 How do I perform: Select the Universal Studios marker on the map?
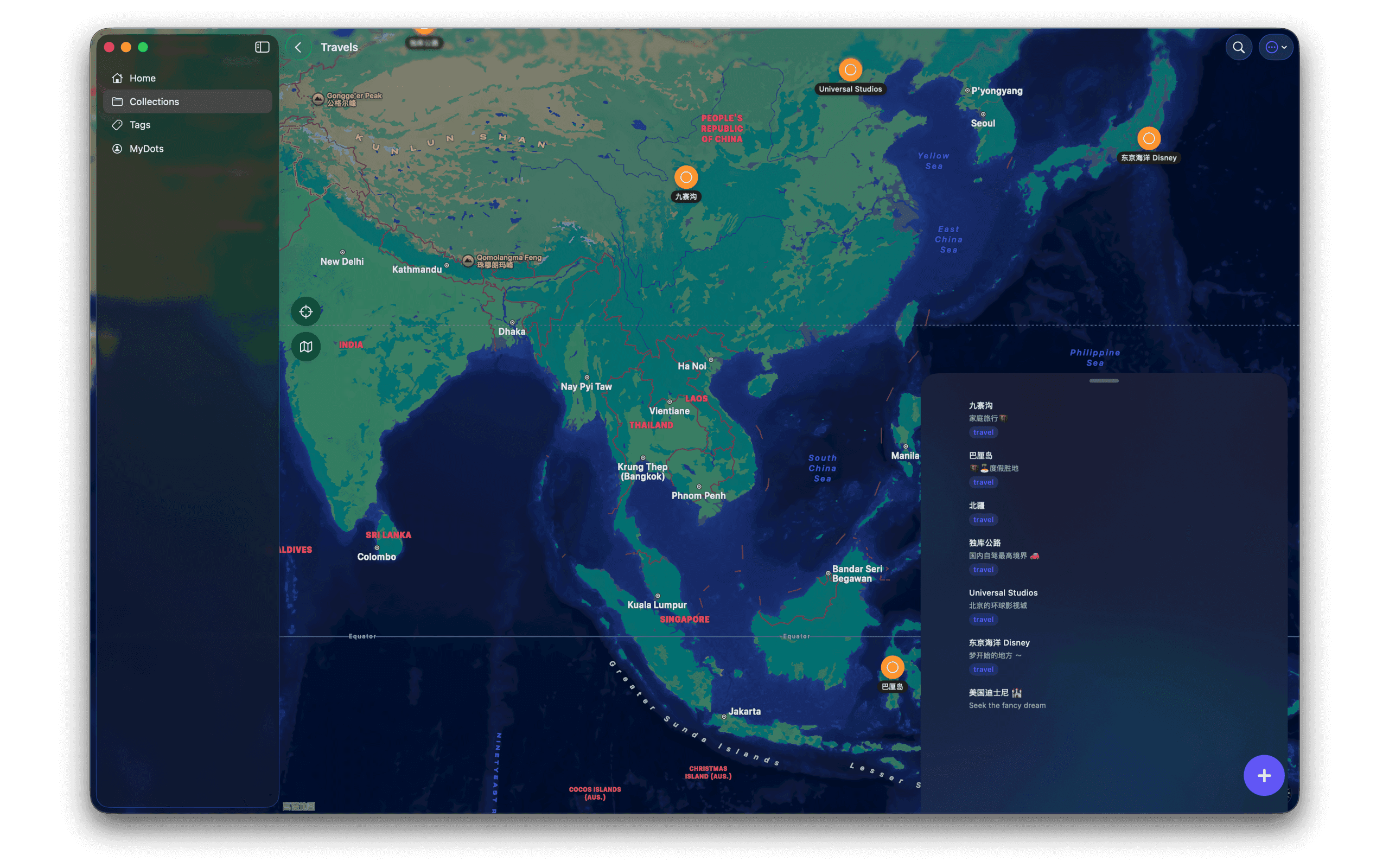(x=851, y=69)
